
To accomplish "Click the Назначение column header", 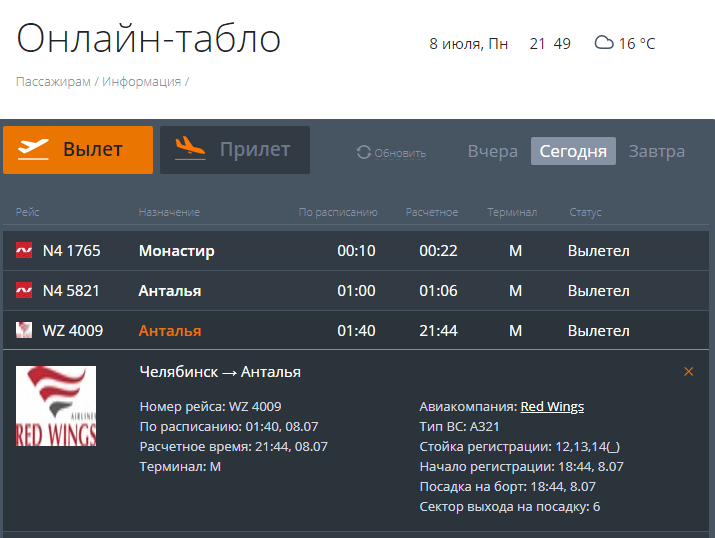I will point(169,212).
